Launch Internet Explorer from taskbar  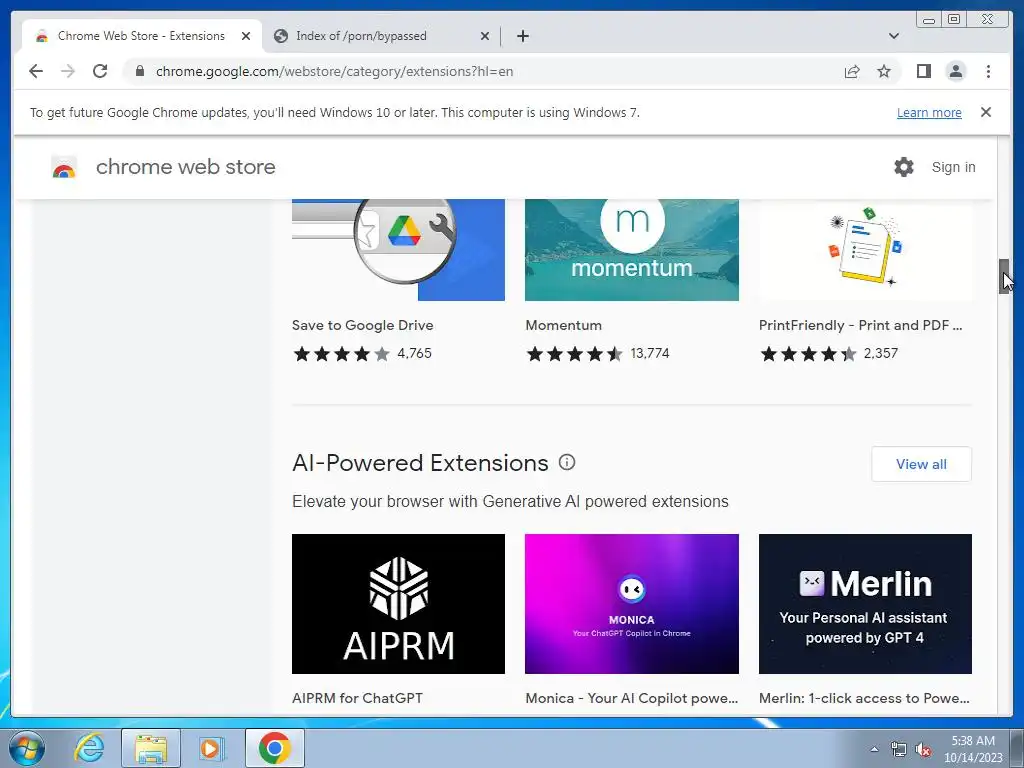[x=89, y=748]
